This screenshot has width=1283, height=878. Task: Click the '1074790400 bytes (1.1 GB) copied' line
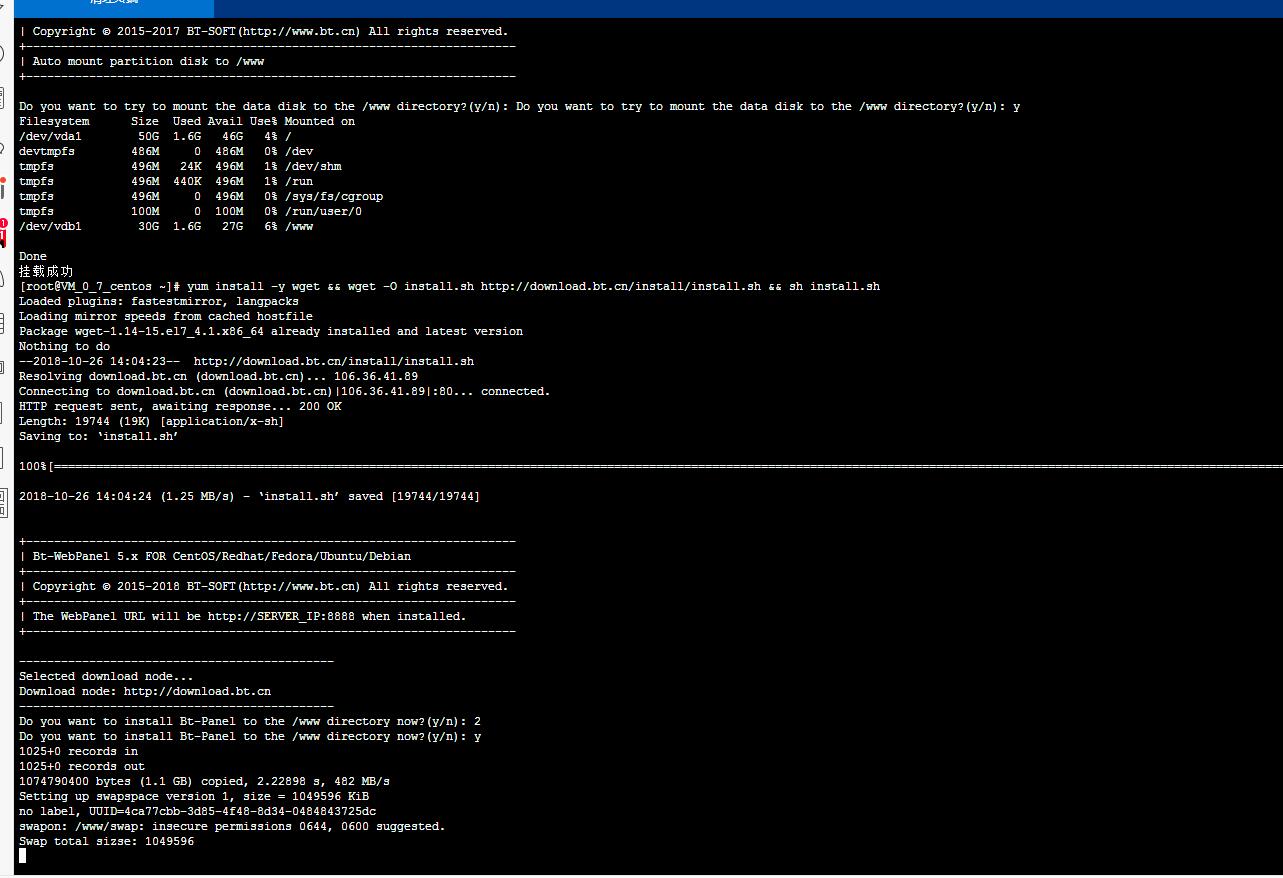coord(205,781)
